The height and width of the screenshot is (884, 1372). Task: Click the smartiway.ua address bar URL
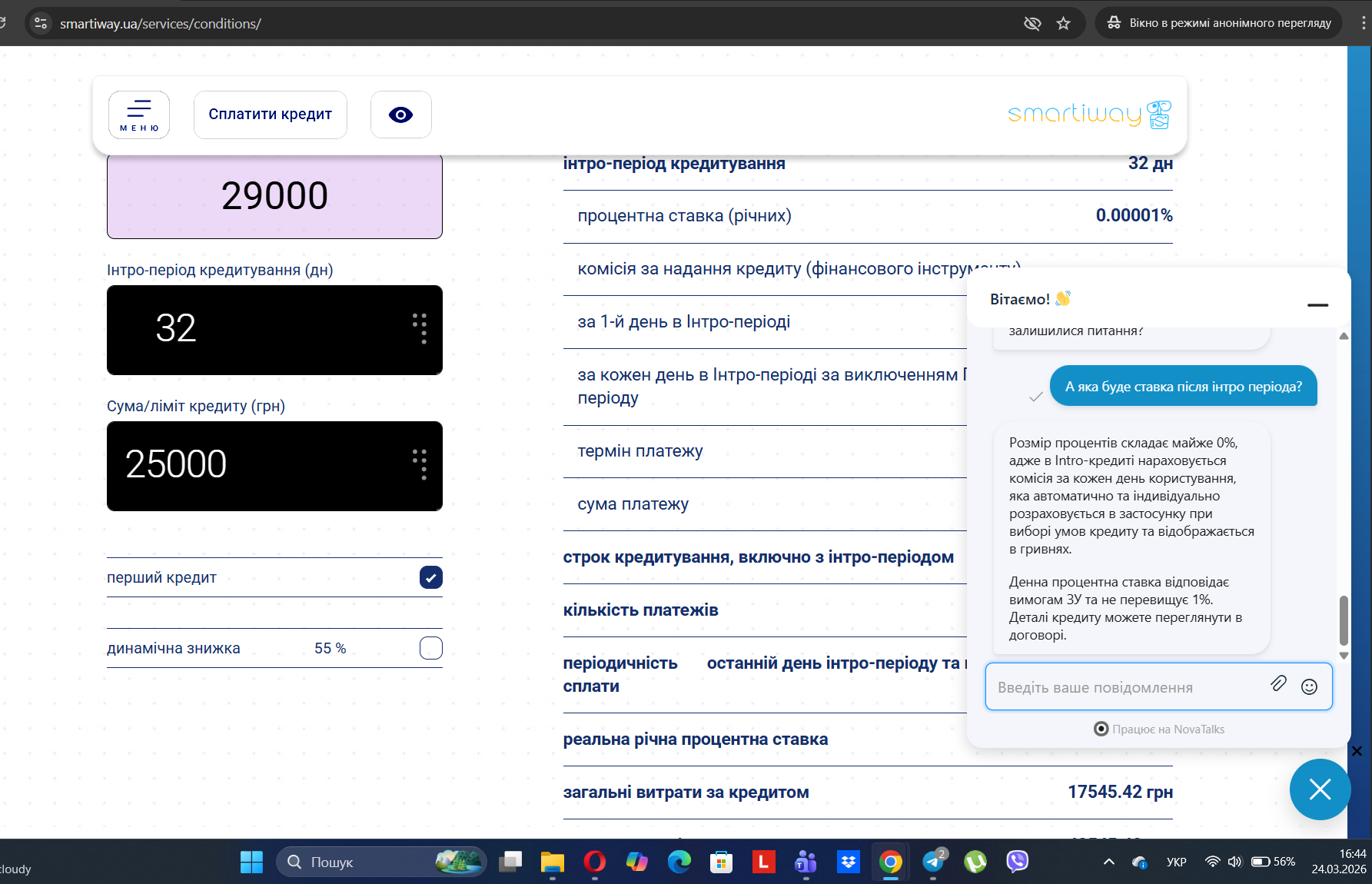[161, 24]
